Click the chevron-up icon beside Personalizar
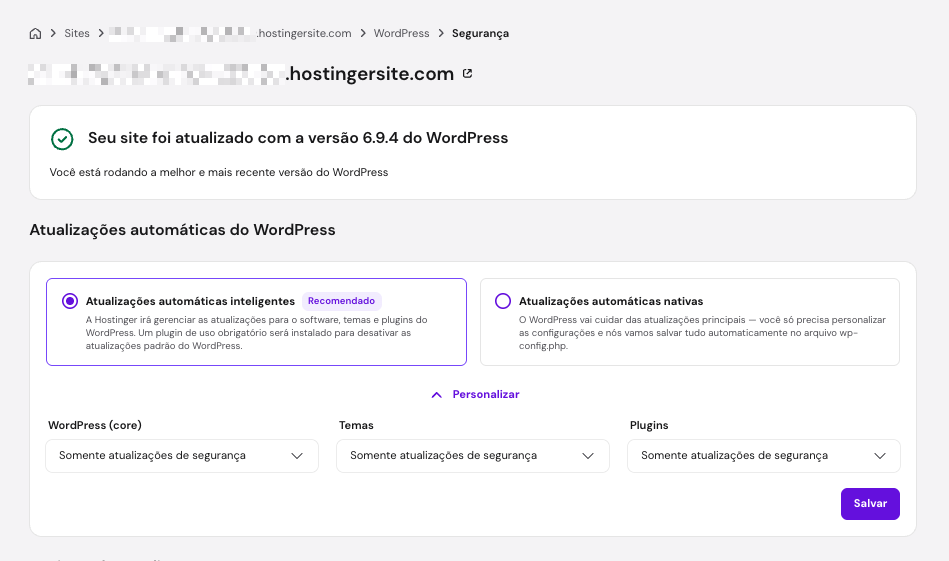 pos(436,395)
